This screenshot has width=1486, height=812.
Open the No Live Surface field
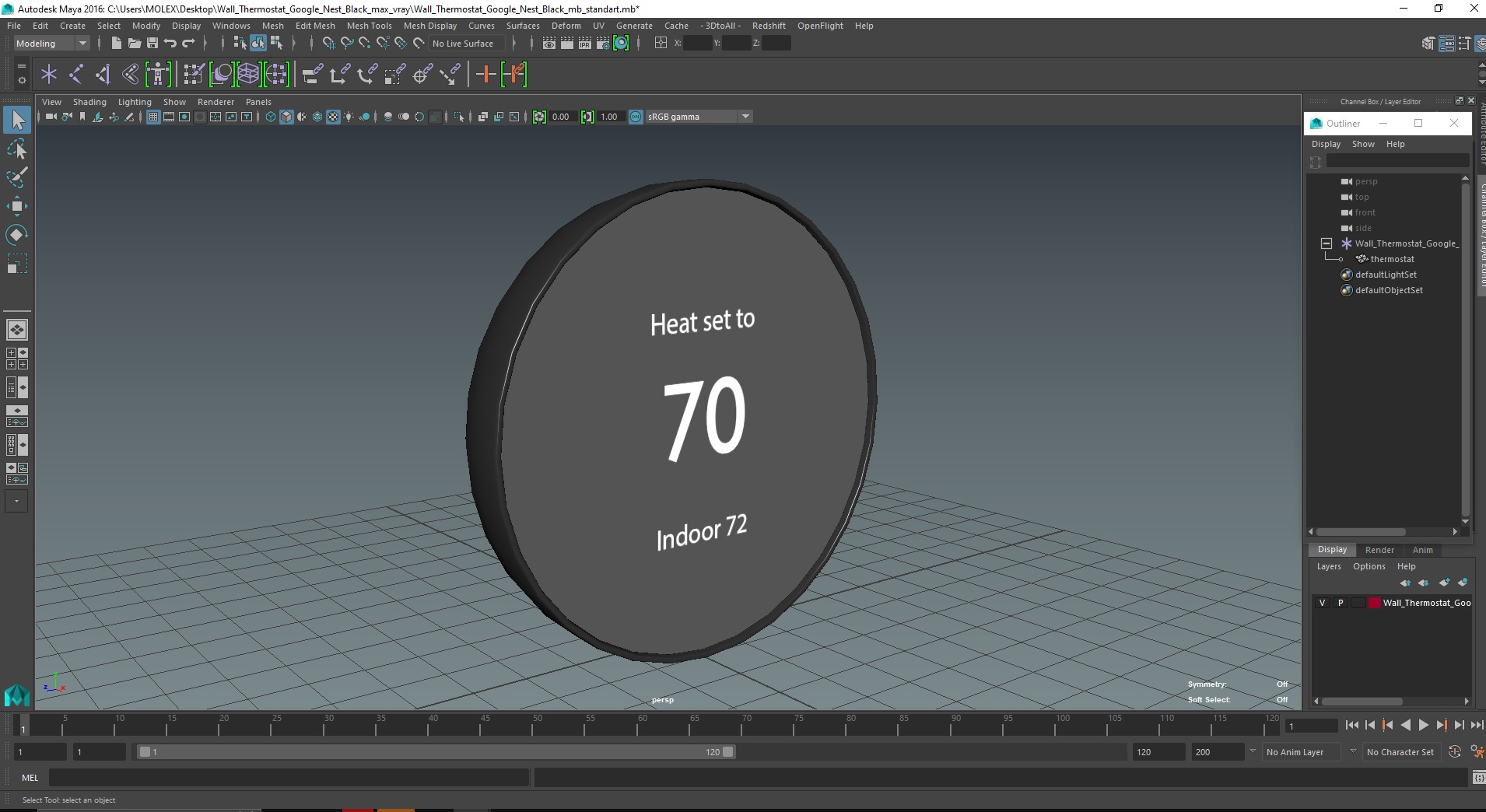tap(467, 44)
